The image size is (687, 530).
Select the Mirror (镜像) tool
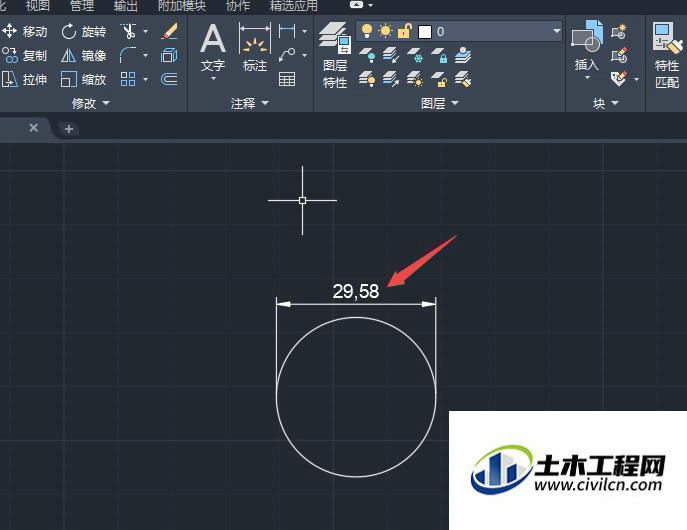coord(83,56)
